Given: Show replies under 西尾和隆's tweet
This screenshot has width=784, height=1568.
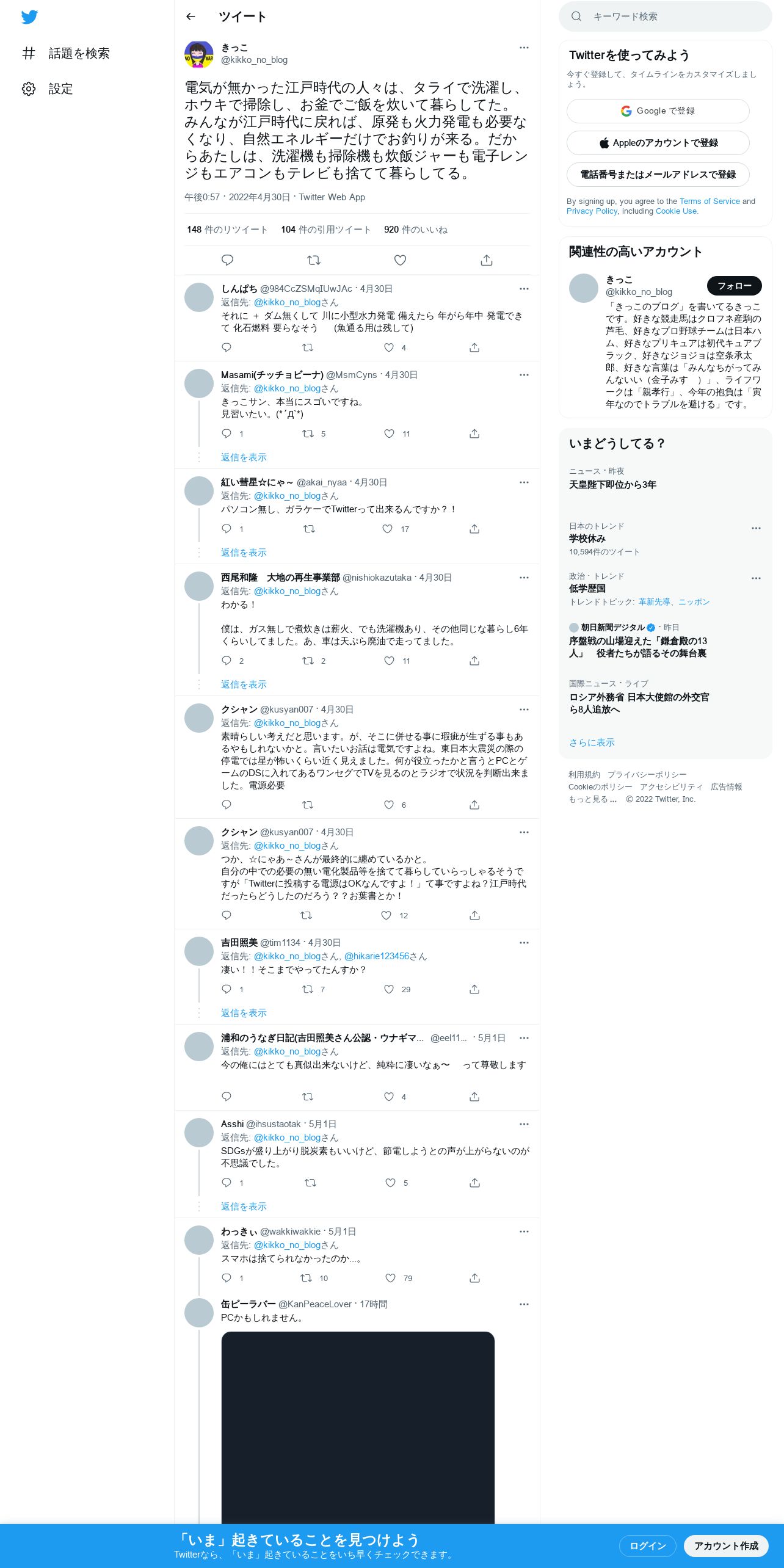Looking at the screenshot, I should click(x=244, y=684).
